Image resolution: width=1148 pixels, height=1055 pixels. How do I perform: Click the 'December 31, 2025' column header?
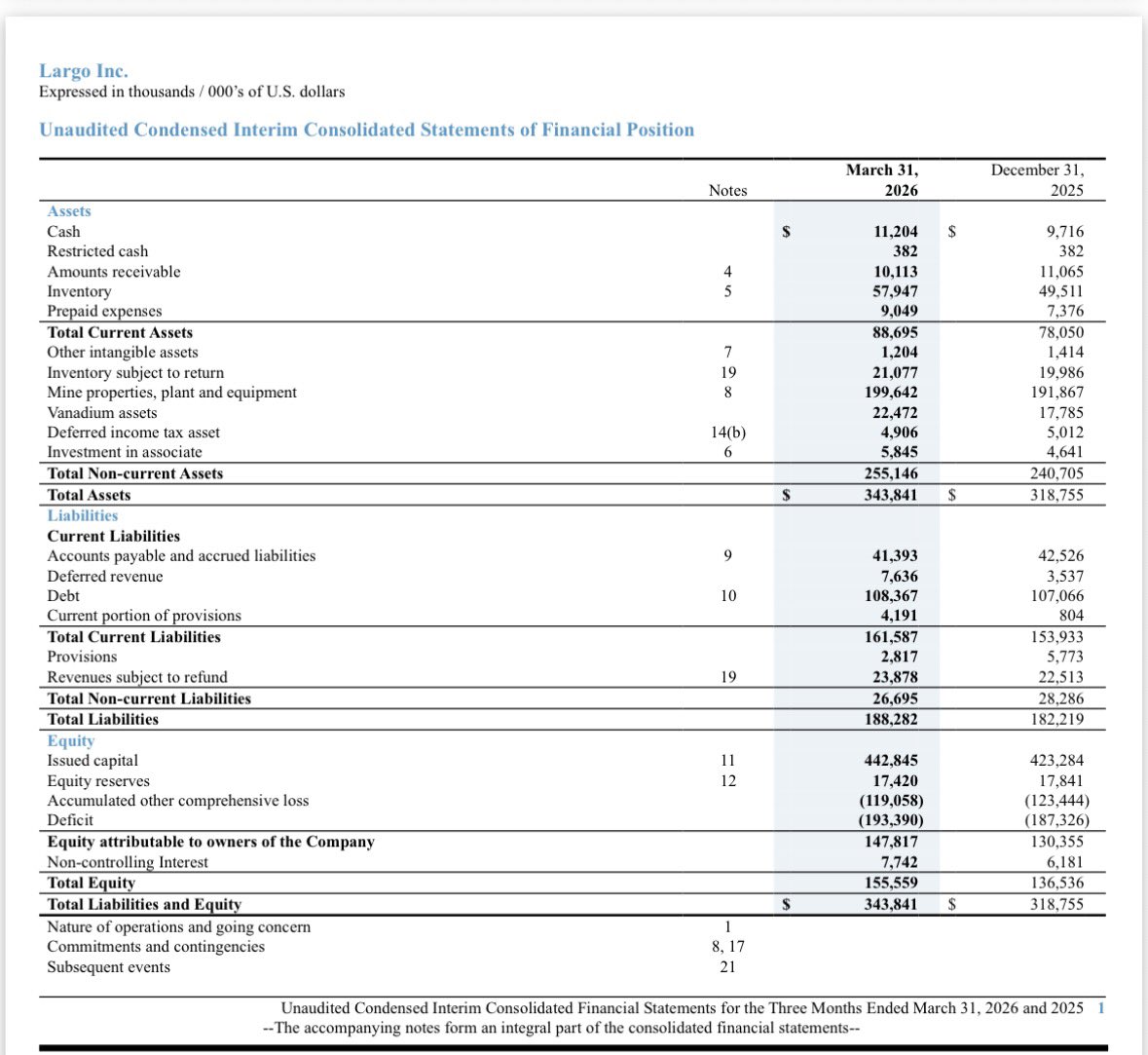pyautogui.click(x=1037, y=180)
